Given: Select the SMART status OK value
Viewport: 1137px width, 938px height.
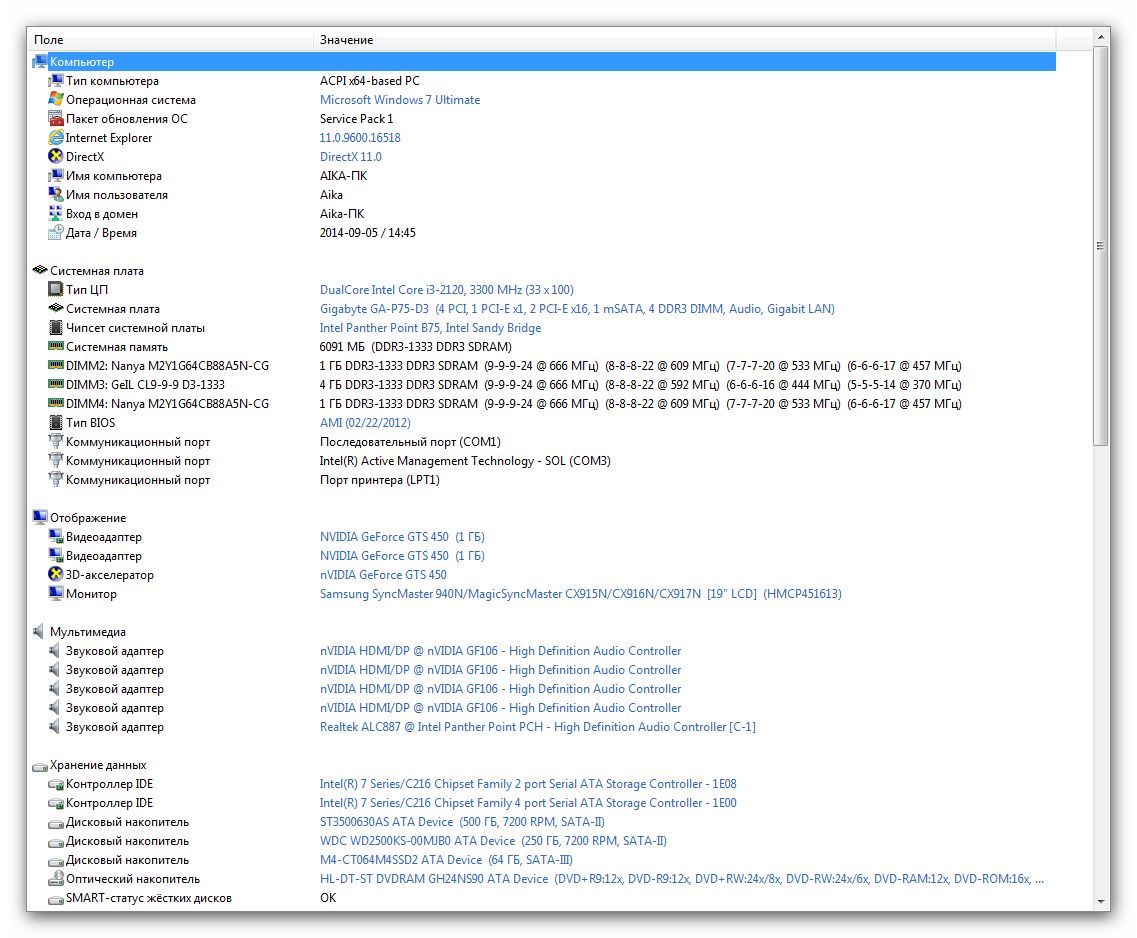Looking at the screenshot, I should pos(328,897).
